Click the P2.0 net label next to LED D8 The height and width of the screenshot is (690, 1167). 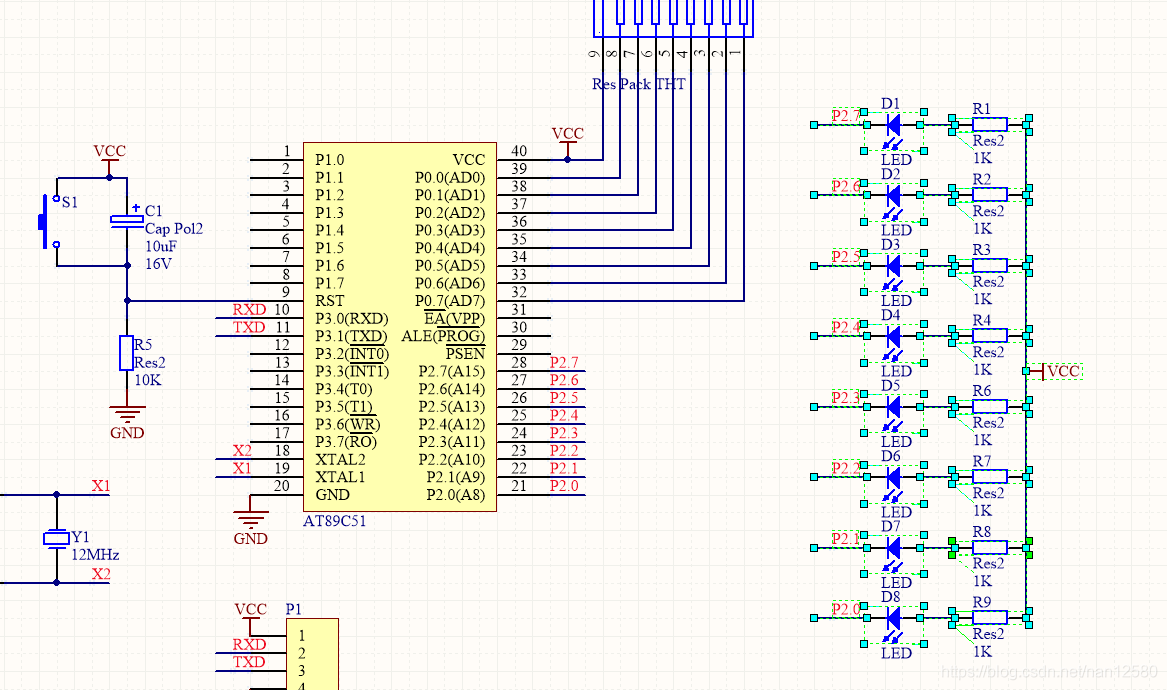pos(846,610)
